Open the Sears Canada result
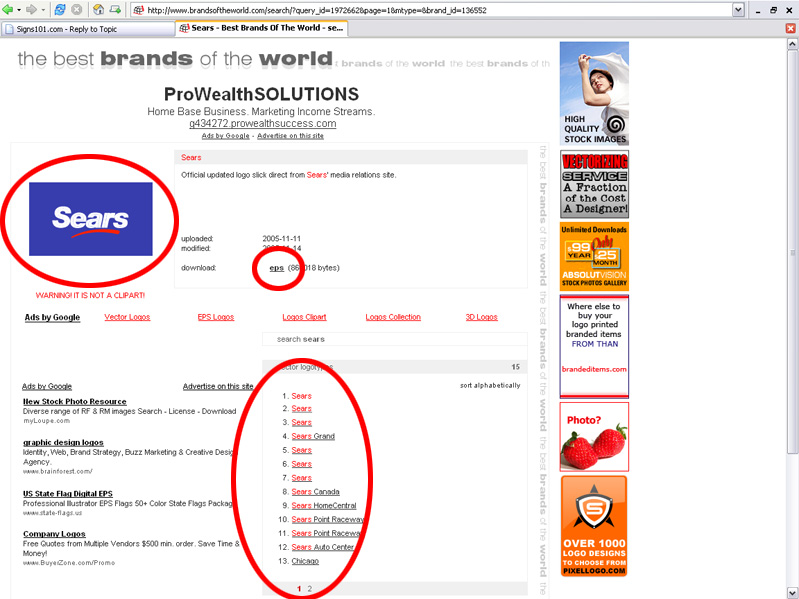The width and height of the screenshot is (799, 599). [x=315, y=492]
